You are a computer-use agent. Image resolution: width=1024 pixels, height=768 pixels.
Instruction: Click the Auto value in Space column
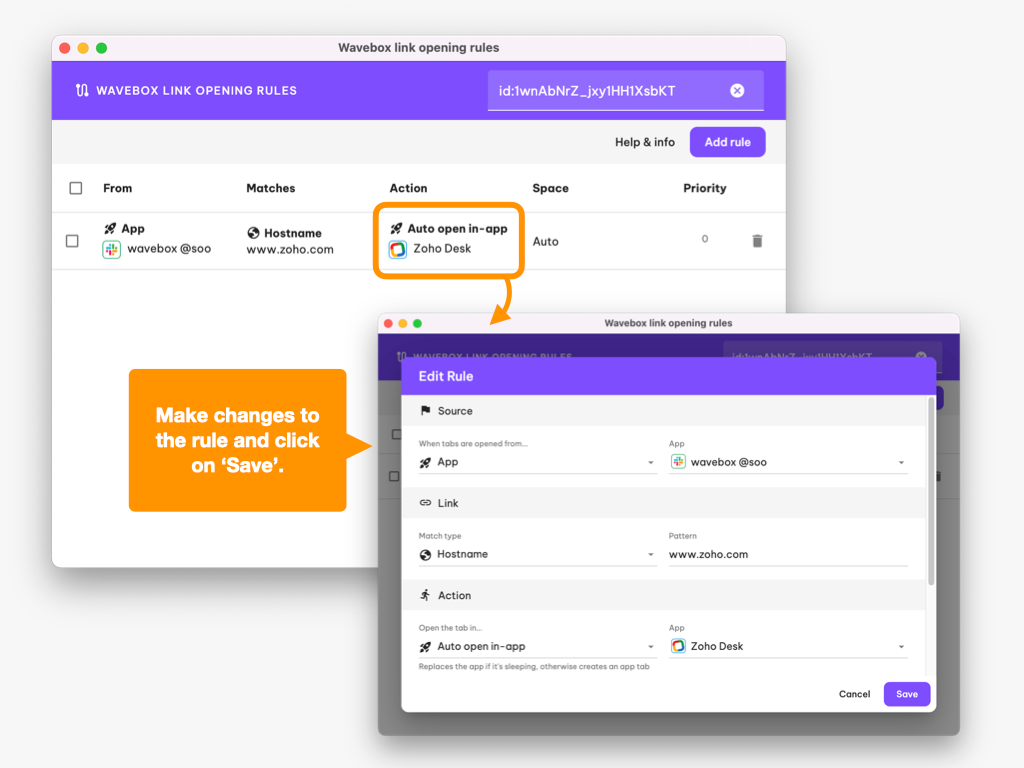click(x=545, y=242)
